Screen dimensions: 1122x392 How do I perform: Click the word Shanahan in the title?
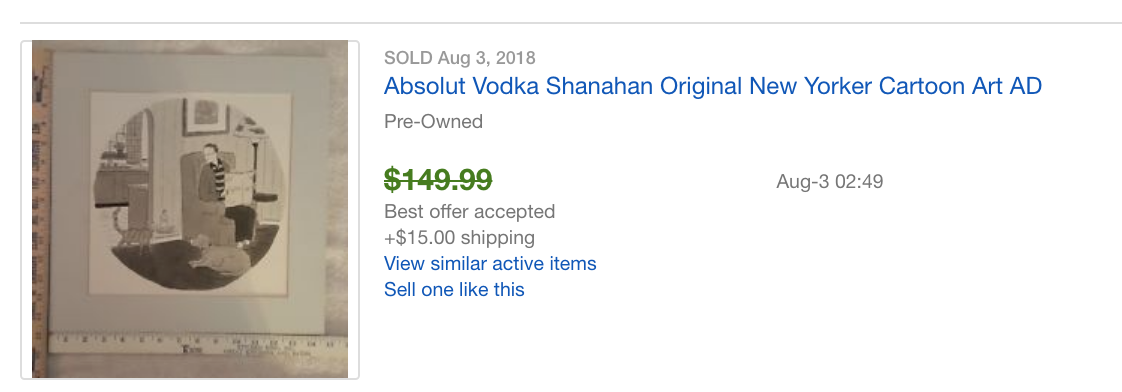coord(600,87)
